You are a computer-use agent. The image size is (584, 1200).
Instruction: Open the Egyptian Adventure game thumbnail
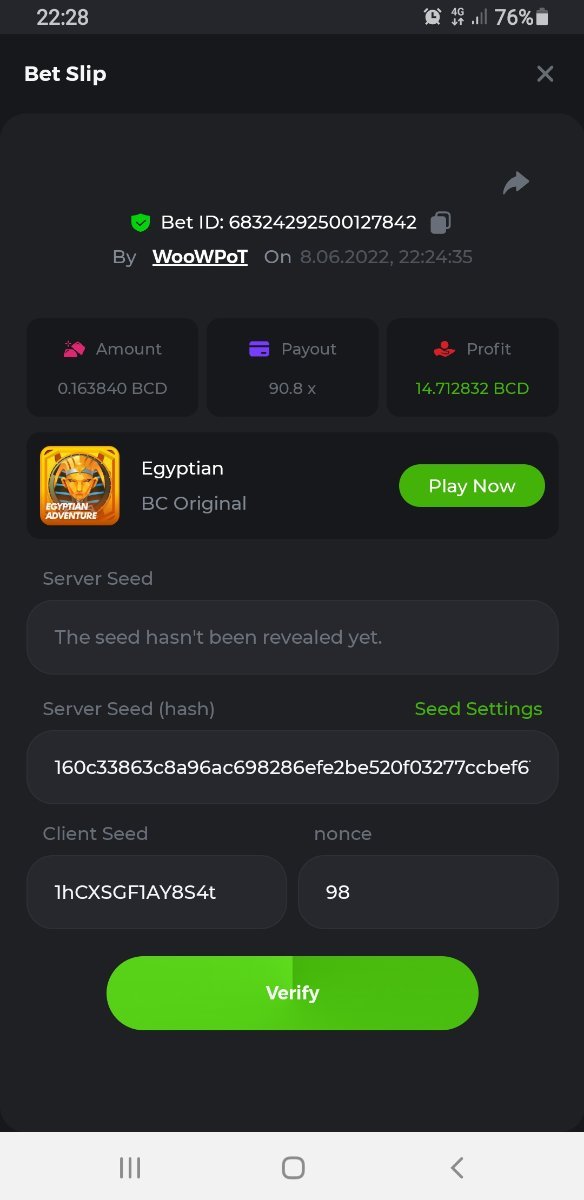(x=80, y=486)
